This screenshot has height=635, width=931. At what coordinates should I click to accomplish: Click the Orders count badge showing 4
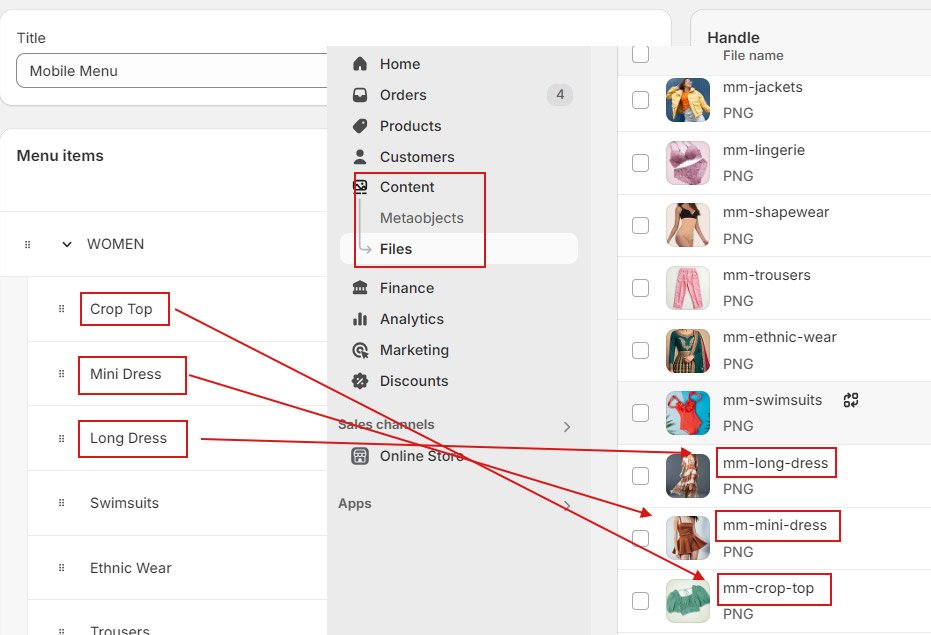(x=560, y=94)
